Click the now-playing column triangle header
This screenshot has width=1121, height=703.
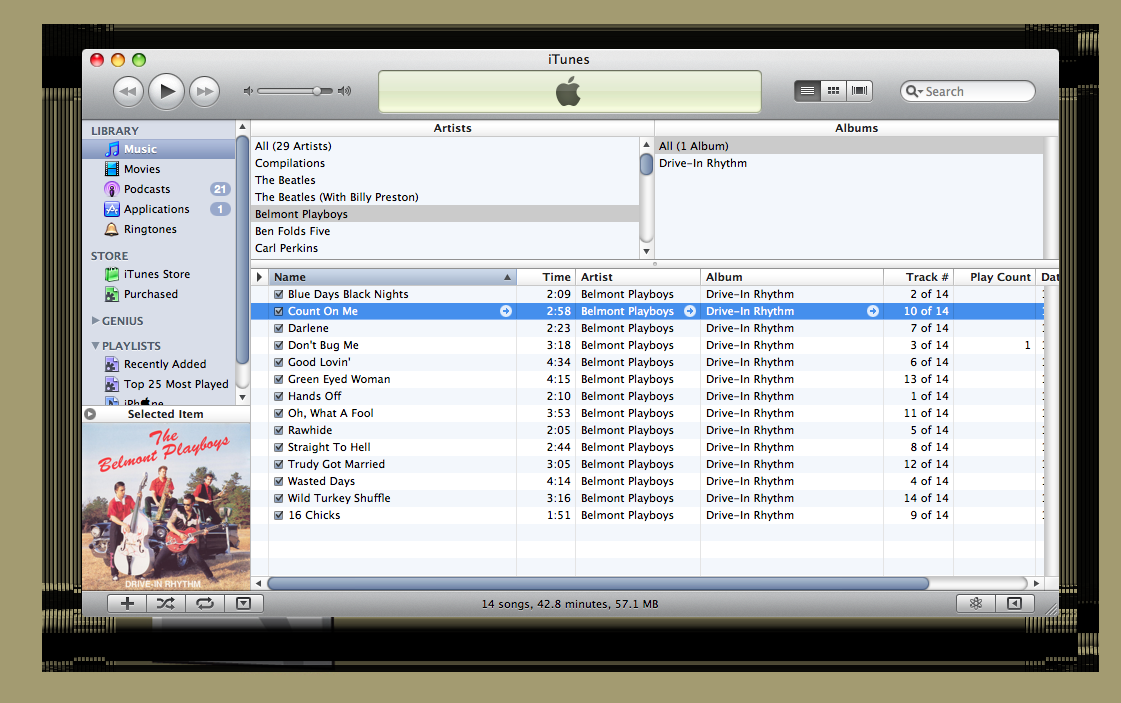260,277
